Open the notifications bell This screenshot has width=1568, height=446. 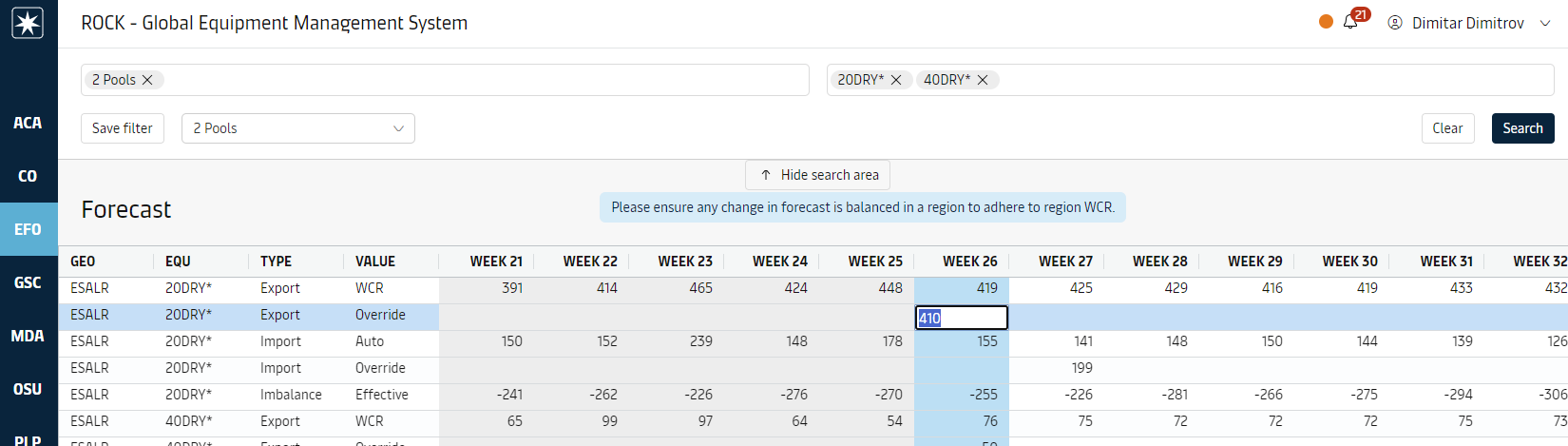point(1350,23)
